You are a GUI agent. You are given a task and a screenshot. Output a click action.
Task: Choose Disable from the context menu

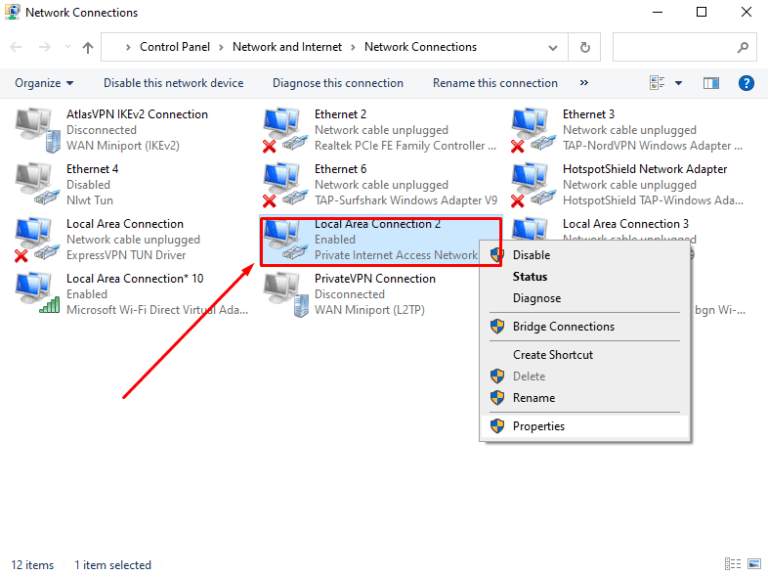[531, 255]
